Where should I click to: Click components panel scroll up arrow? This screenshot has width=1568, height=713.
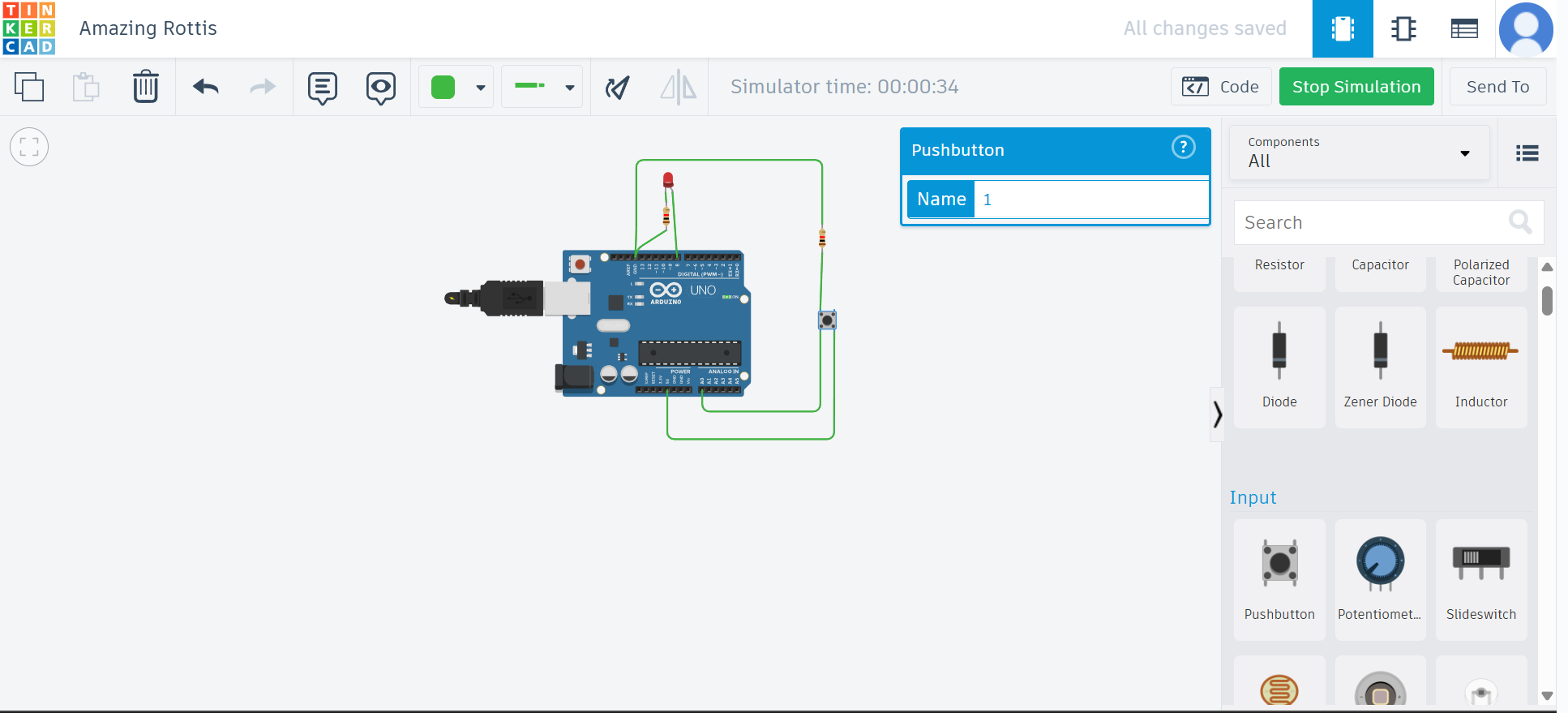[1547, 267]
